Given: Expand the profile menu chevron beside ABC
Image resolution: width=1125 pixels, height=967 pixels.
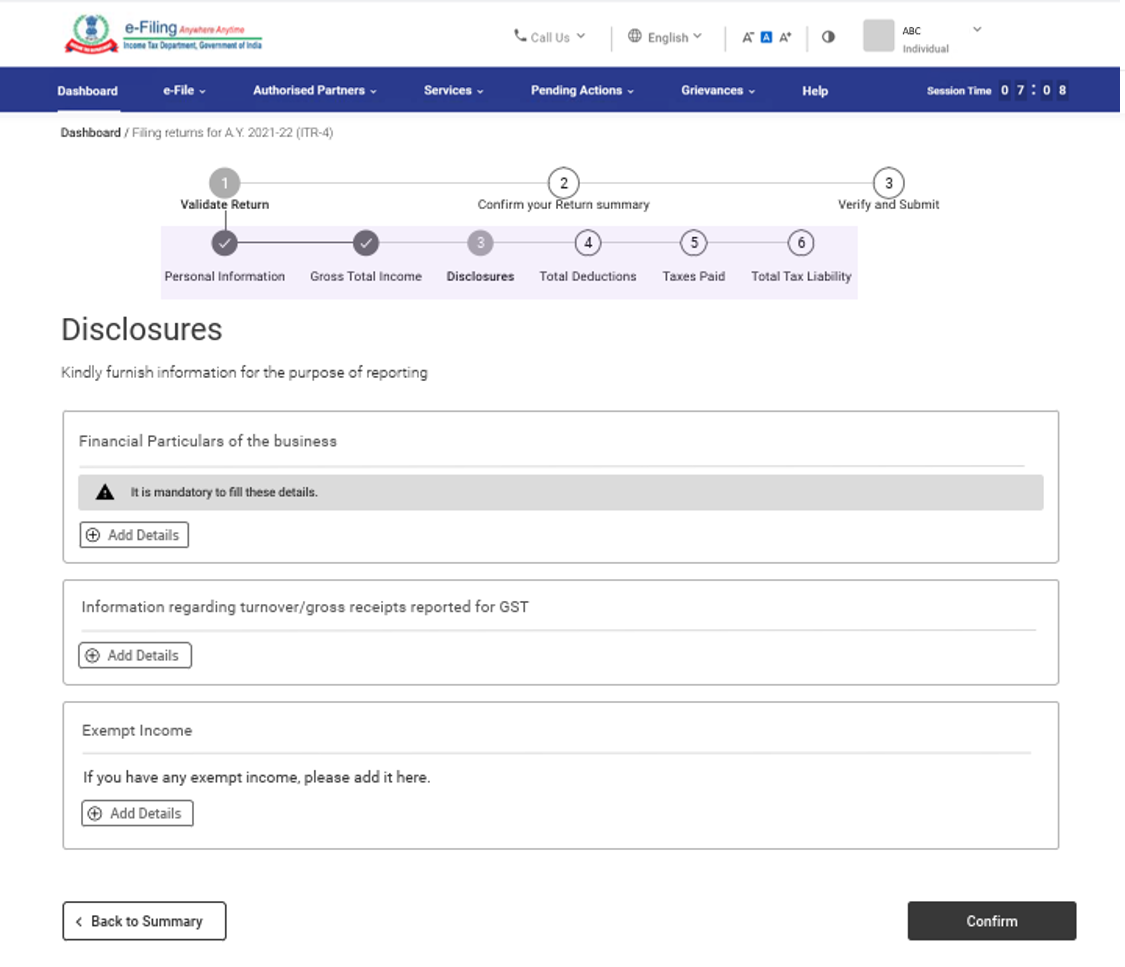Looking at the screenshot, I should coord(977,30).
